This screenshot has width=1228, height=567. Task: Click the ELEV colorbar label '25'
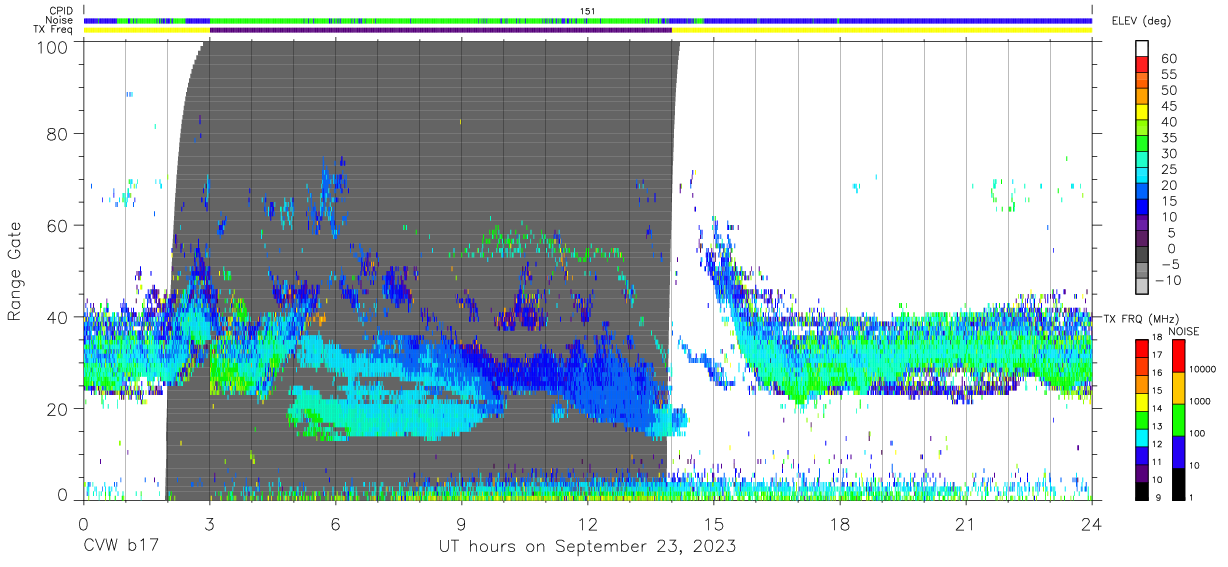(x=1168, y=169)
